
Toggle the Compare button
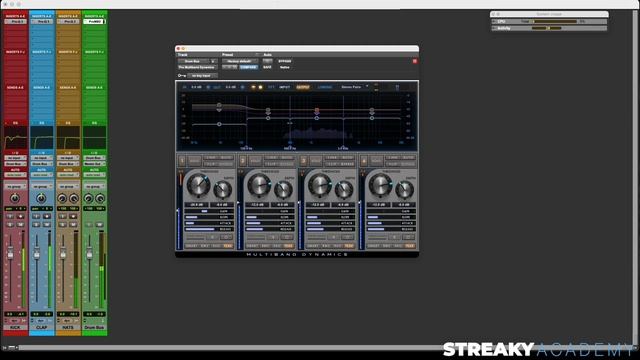pyautogui.click(x=248, y=67)
